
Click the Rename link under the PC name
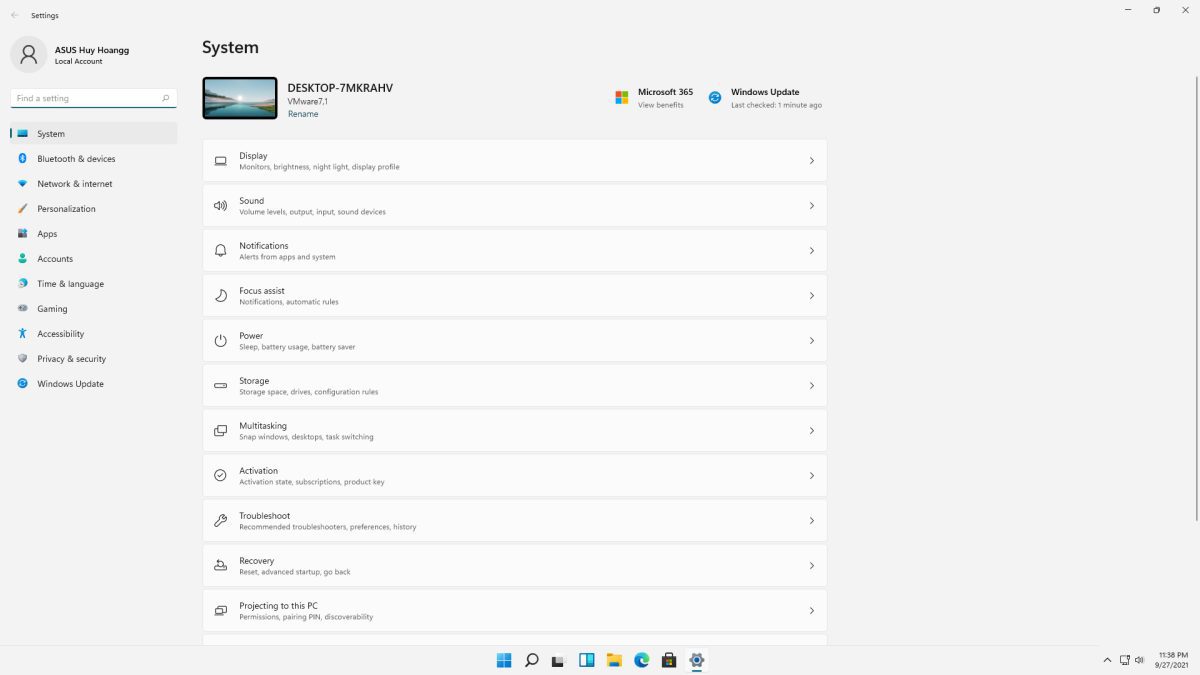tap(303, 114)
